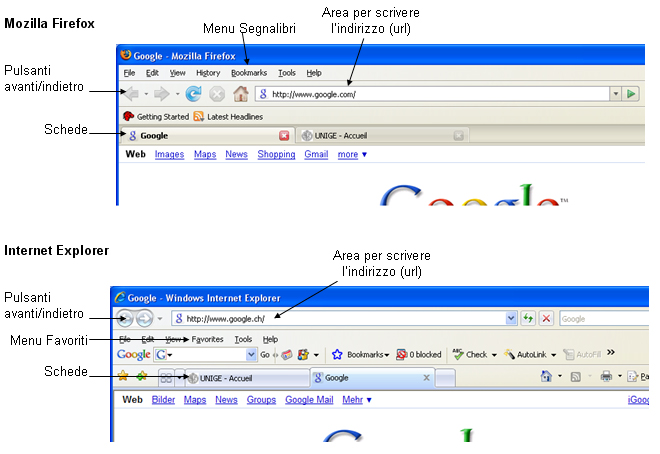This screenshot has width=660, height=454.
Task: Open tab list dropdown beside Quick Tabs
Action: coord(179,378)
